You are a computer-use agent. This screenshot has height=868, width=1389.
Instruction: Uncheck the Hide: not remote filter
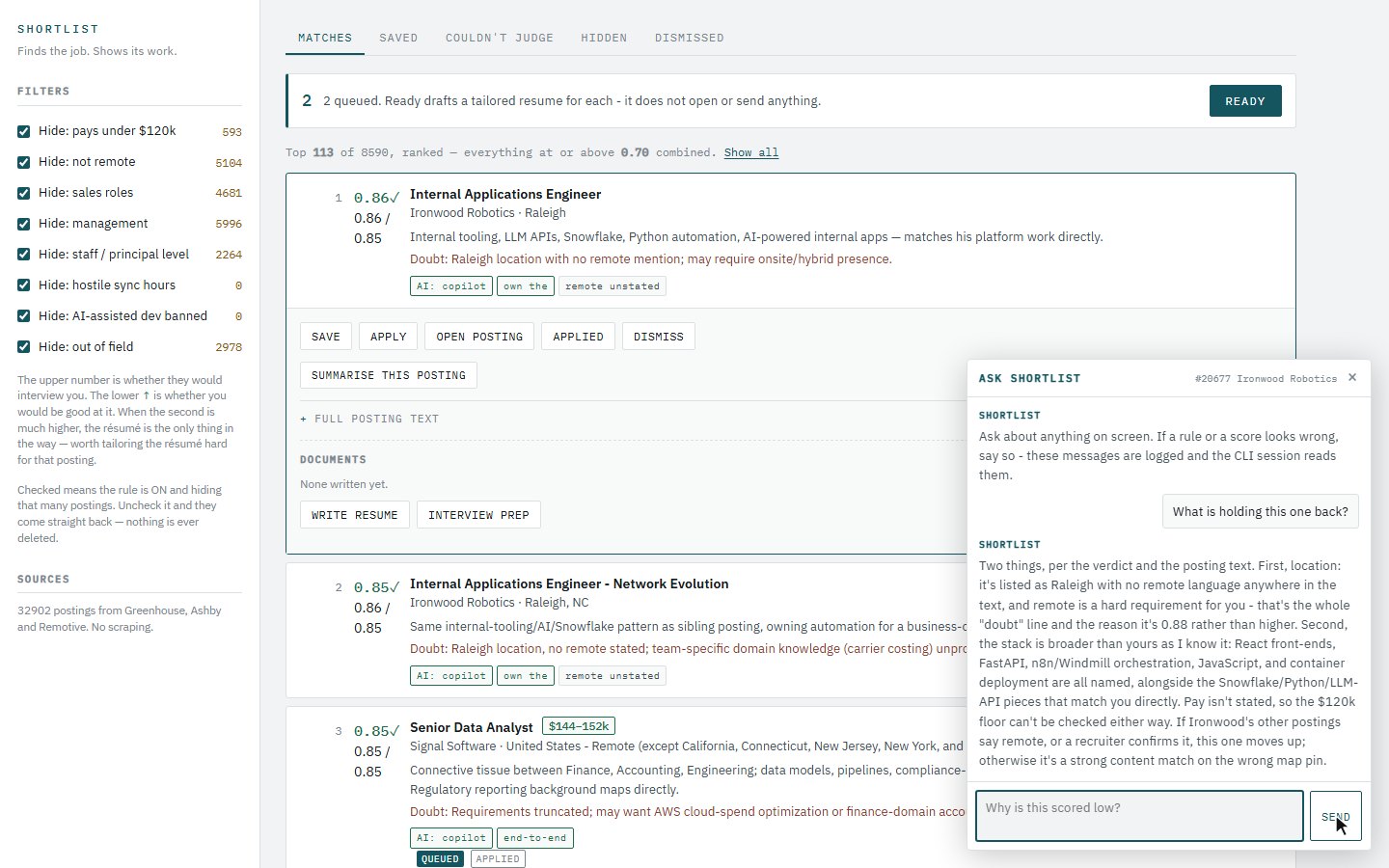pyautogui.click(x=24, y=162)
